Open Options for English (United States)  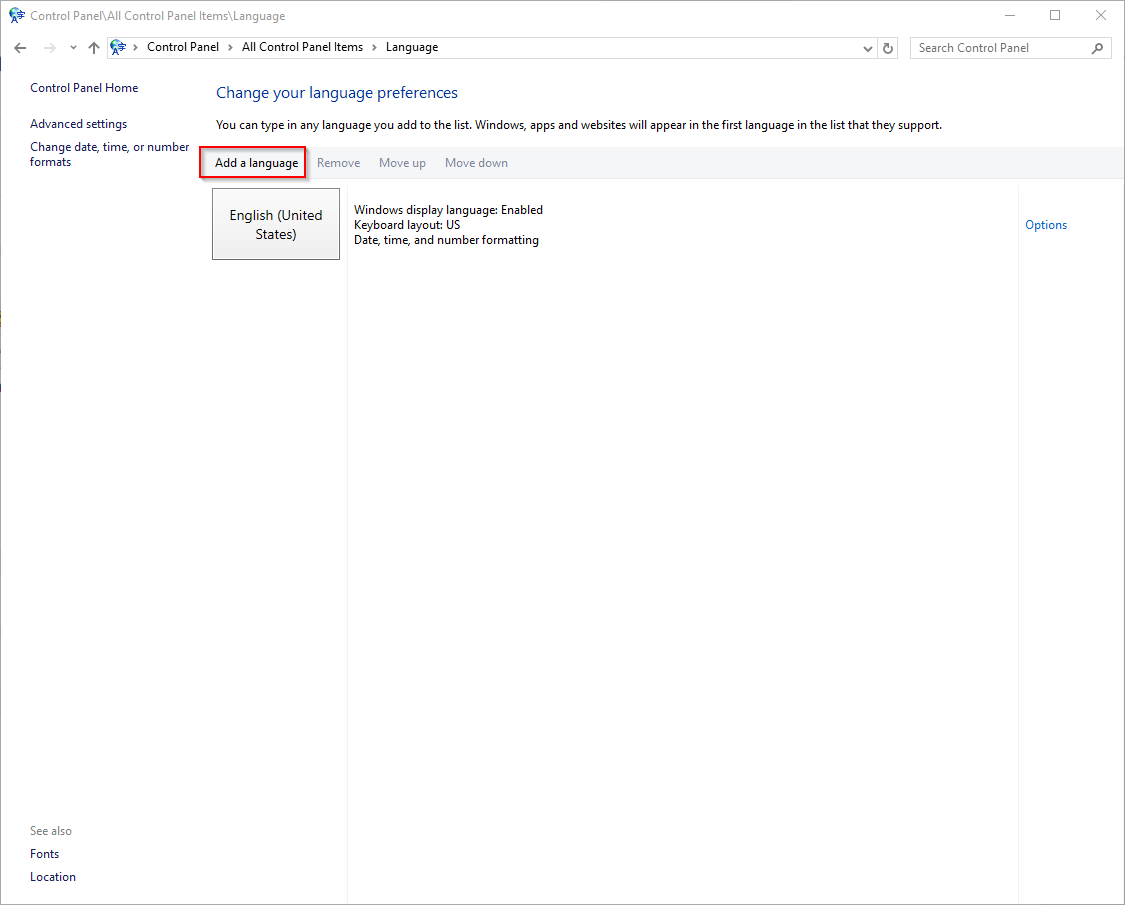[1045, 225]
